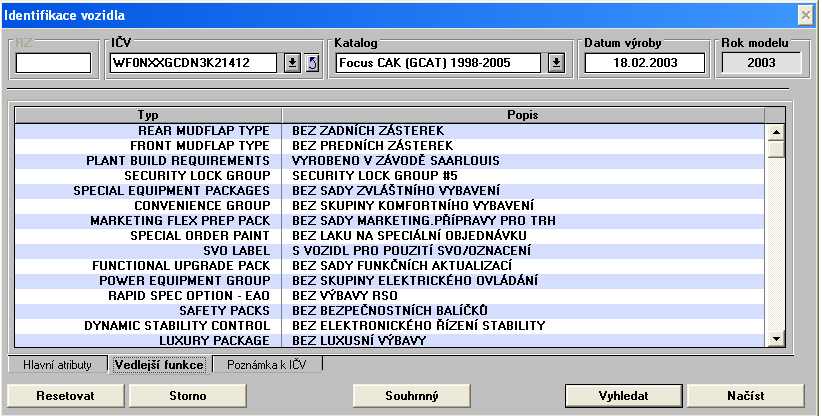Click the scrollbar down arrow in the list

point(774,340)
